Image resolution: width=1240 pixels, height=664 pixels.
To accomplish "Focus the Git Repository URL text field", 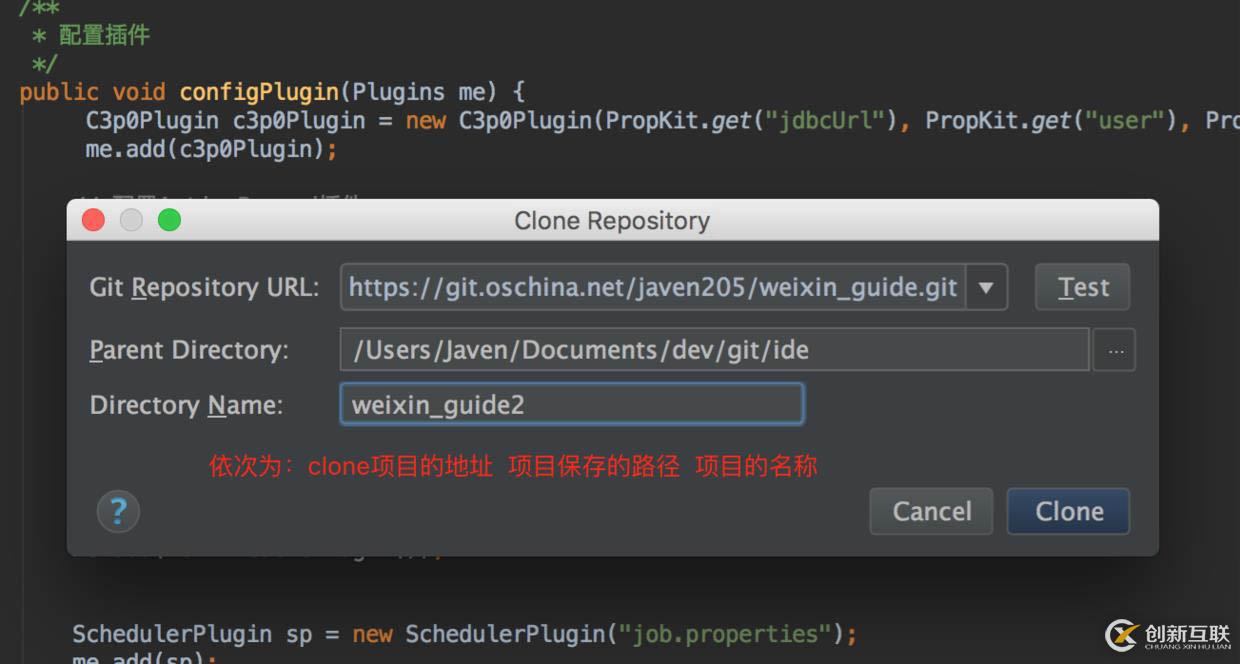I will tap(652, 288).
